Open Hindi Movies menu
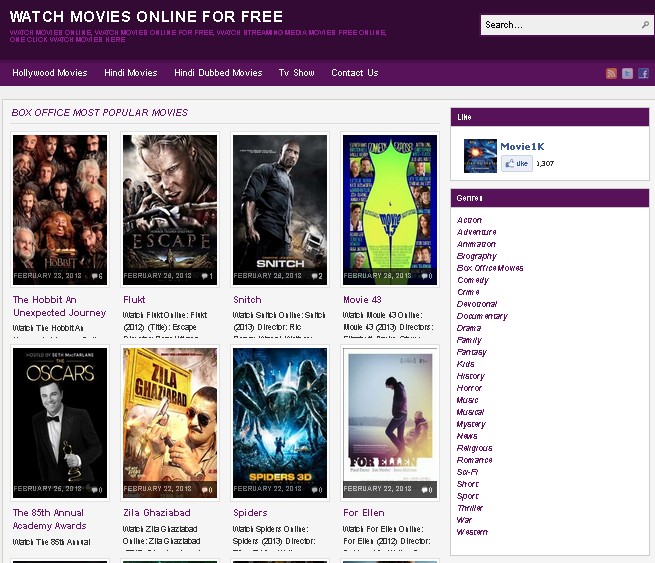 pos(131,73)
